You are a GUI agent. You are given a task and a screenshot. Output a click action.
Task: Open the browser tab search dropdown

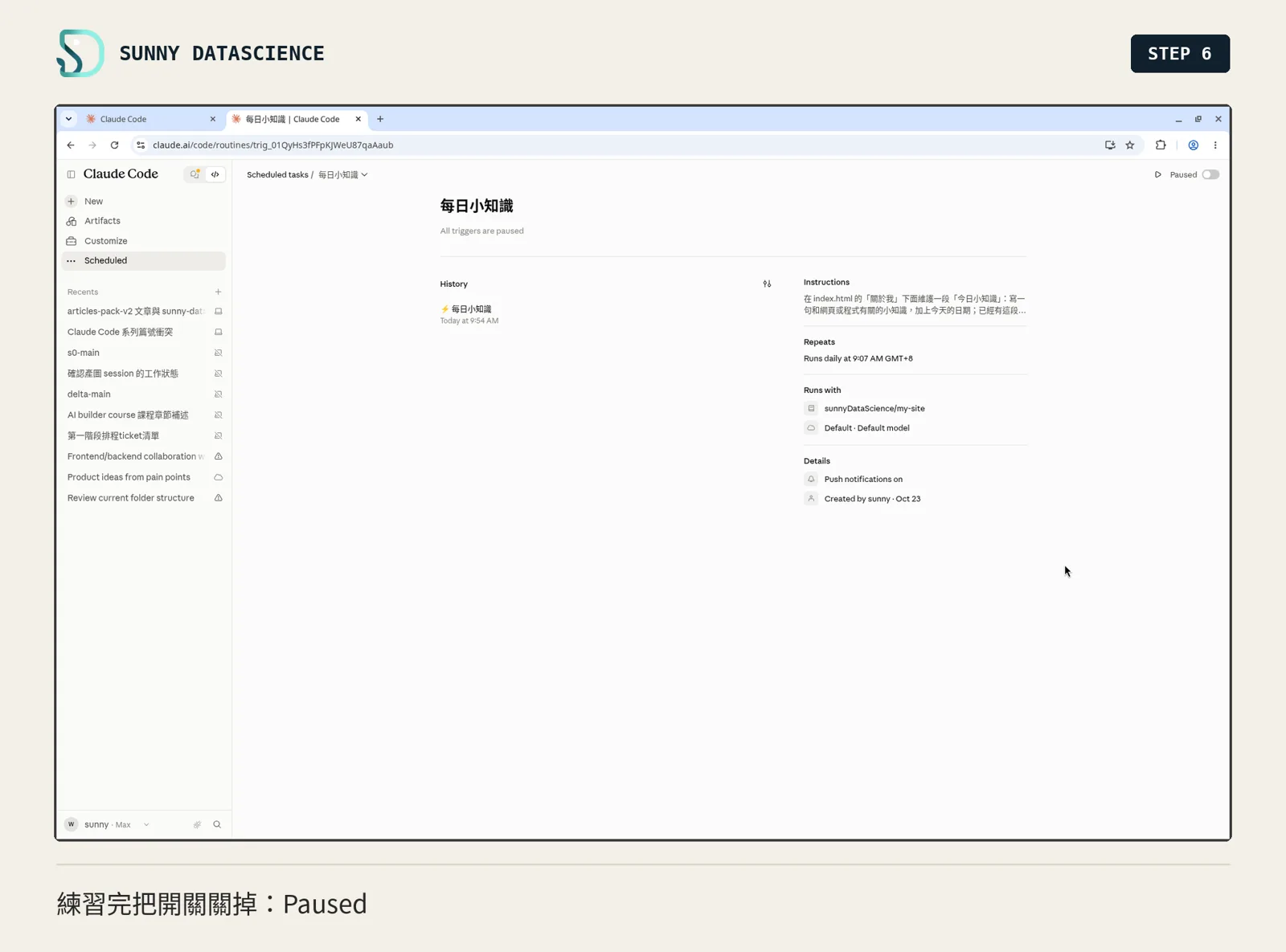point(69,119)
